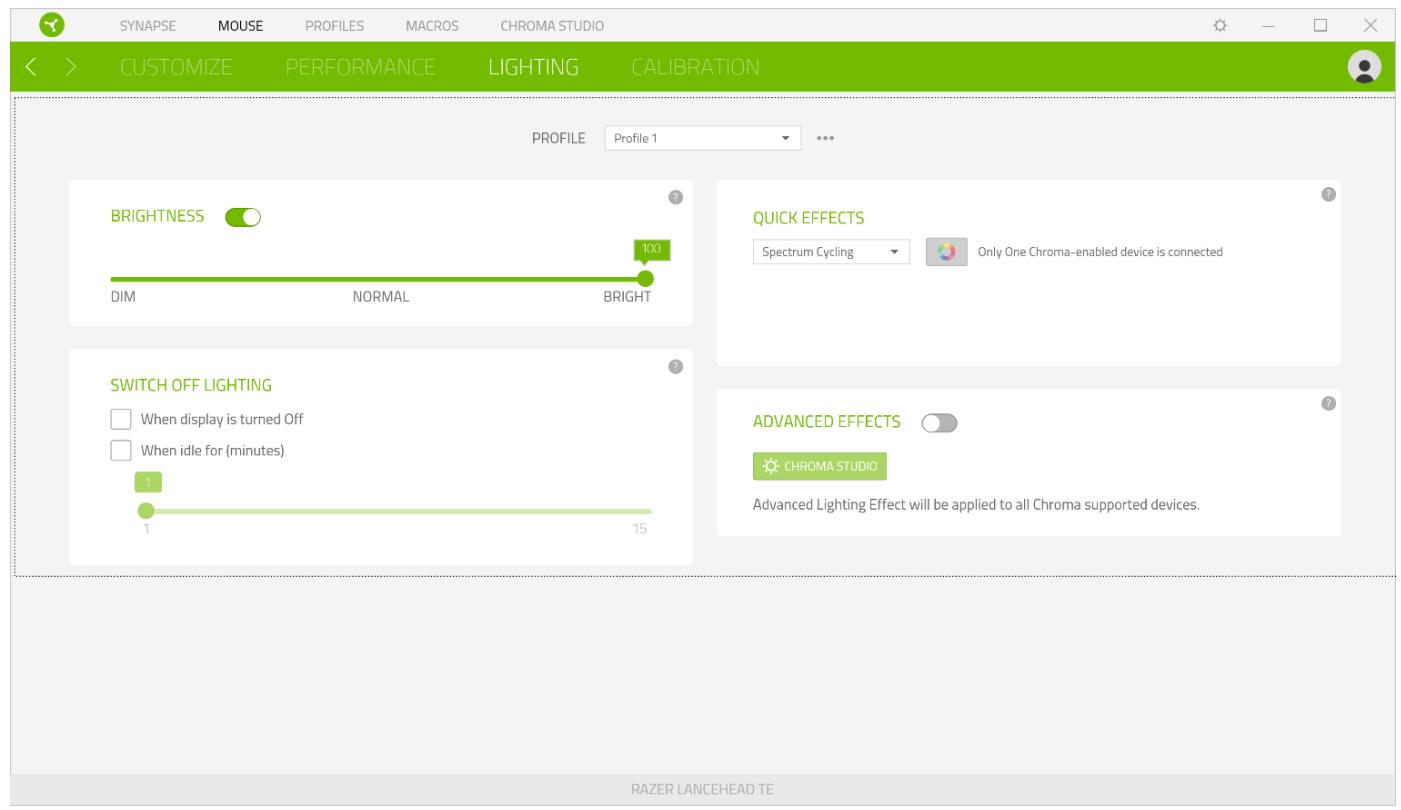Go to the Macros tab

[x=431, y=25]
